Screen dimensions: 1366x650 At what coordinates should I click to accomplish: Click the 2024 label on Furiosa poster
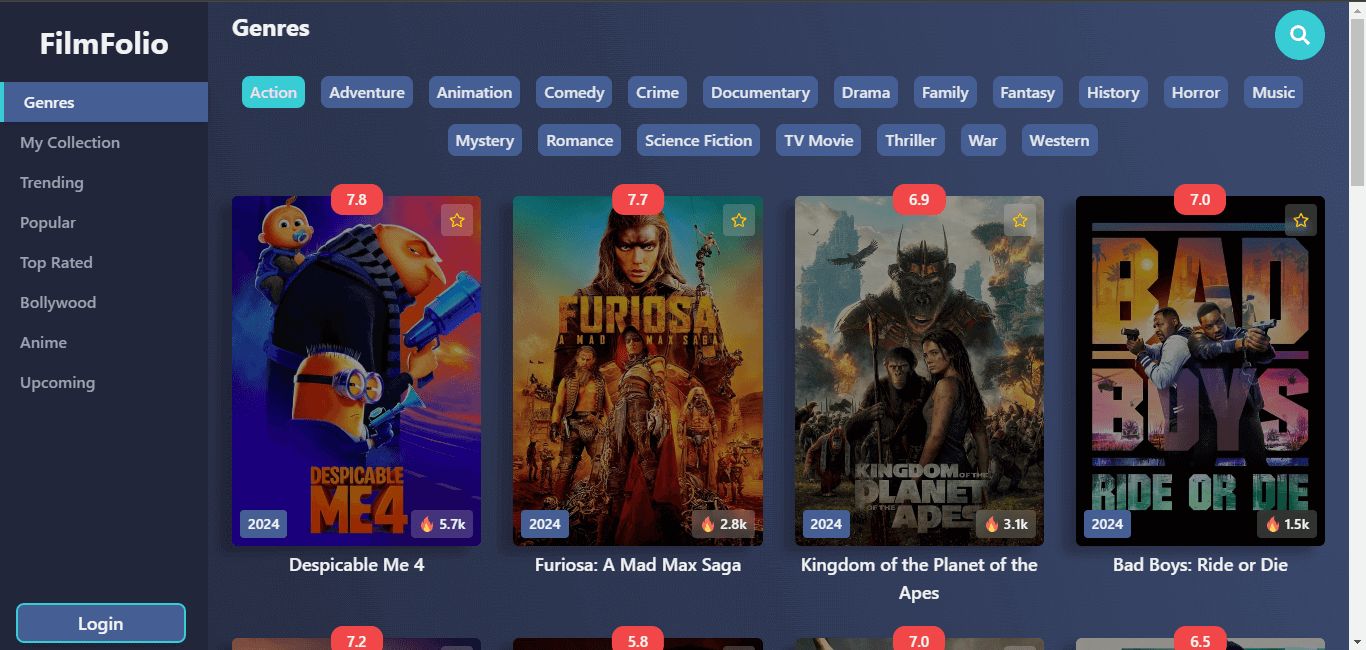coord(545,524)
